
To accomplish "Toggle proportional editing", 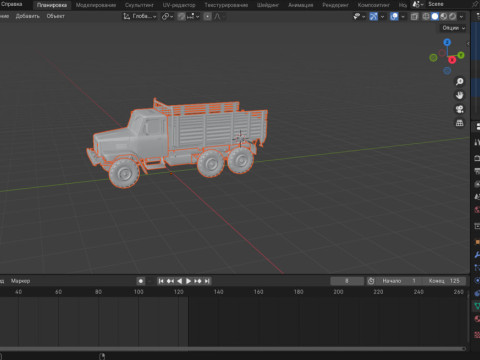I will click(x=207, y=16).
